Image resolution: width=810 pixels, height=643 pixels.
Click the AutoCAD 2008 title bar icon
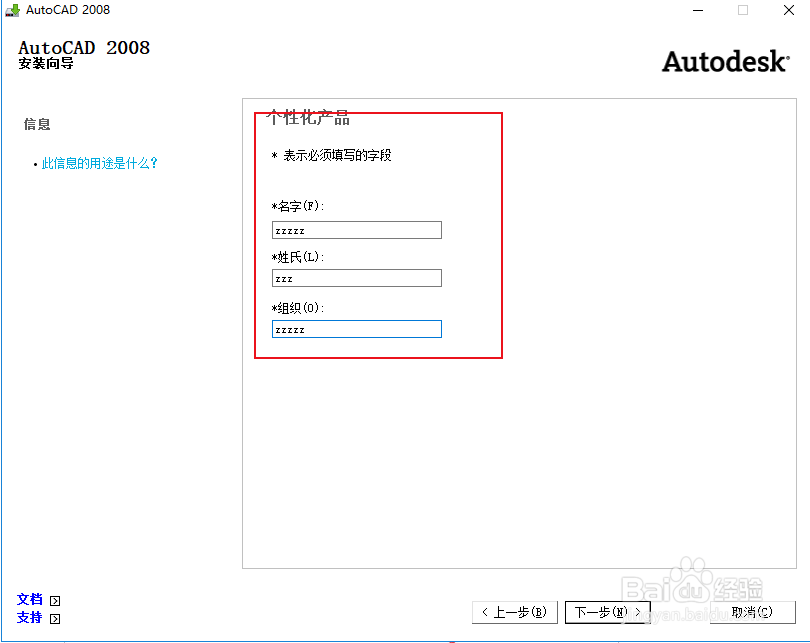coord(14,10)
